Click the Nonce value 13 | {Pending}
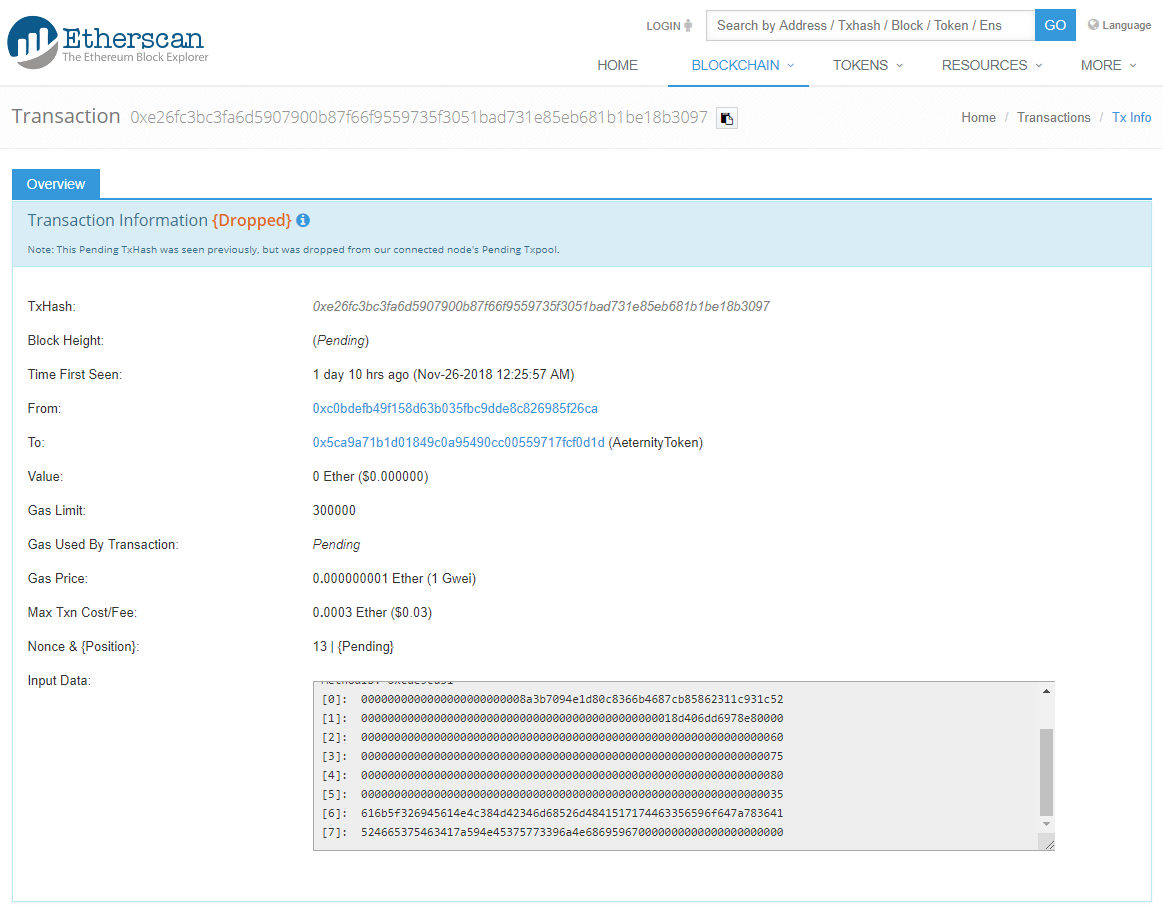The height and width of the screenshot is (915, 1163). pos(353,647)
